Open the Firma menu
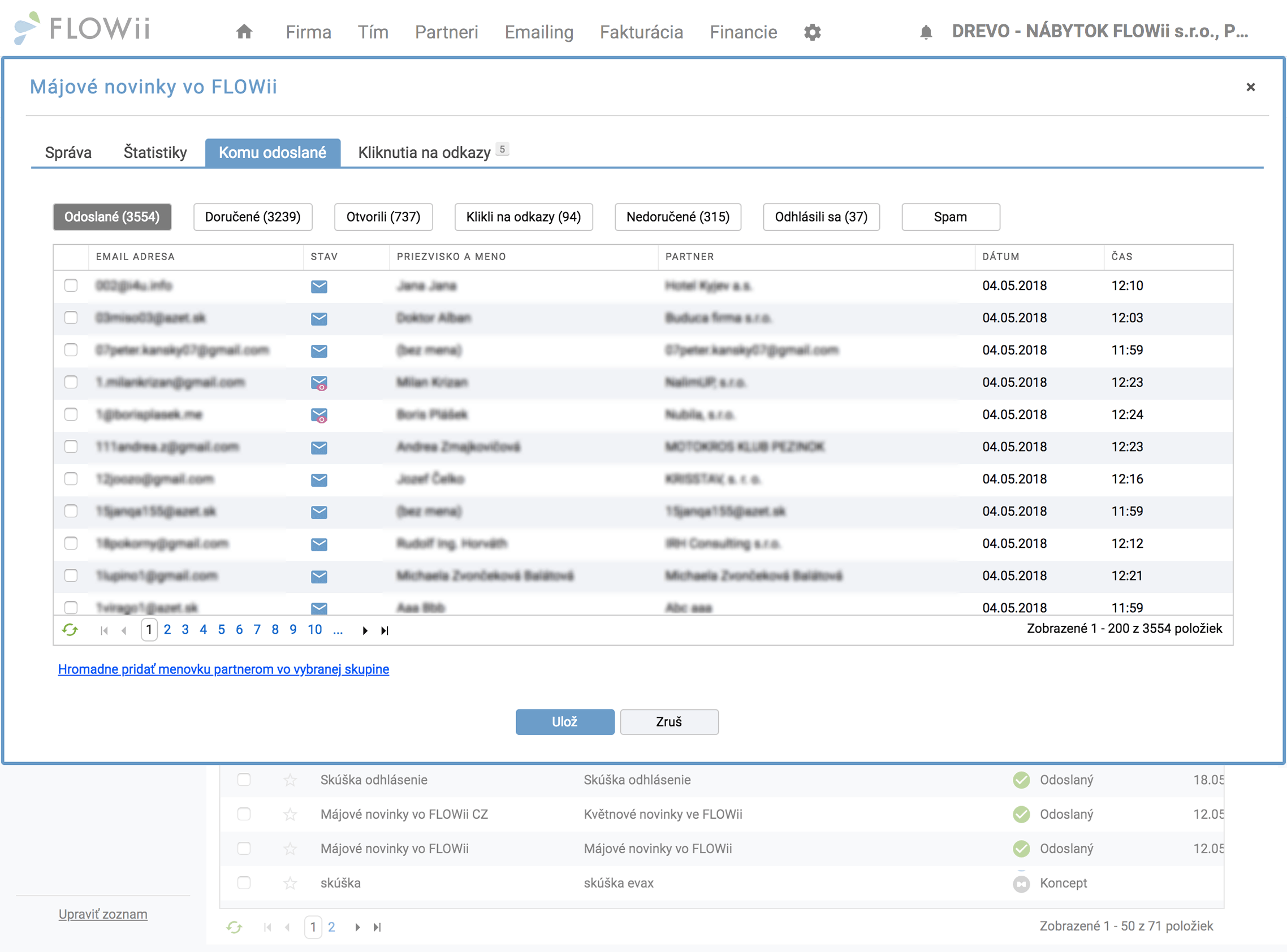 pos(308,32)
